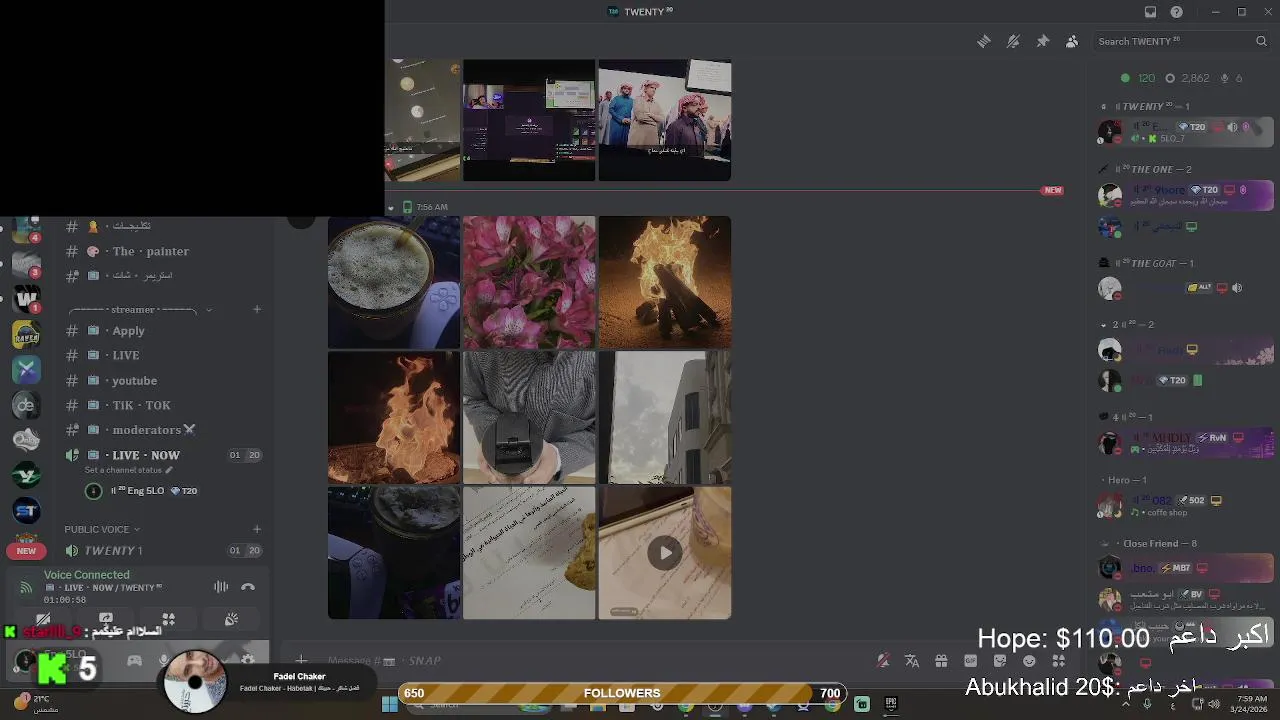Click Set a channel status
The image size is (1280, 720).
pos(128,470)
